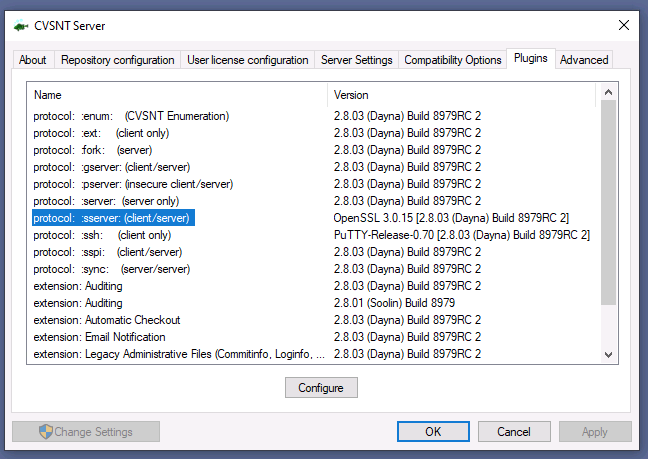
Task: Switch to the Advanced tab
Action: pos(584,60)
